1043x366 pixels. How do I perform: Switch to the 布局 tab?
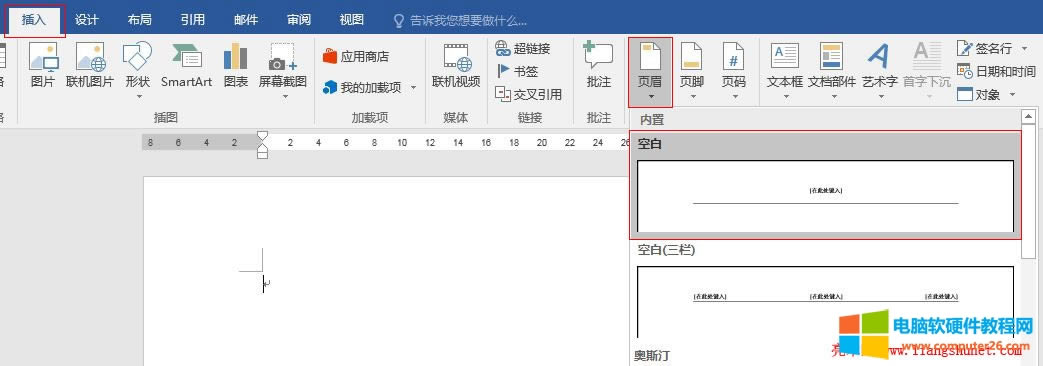click(140, 19)
